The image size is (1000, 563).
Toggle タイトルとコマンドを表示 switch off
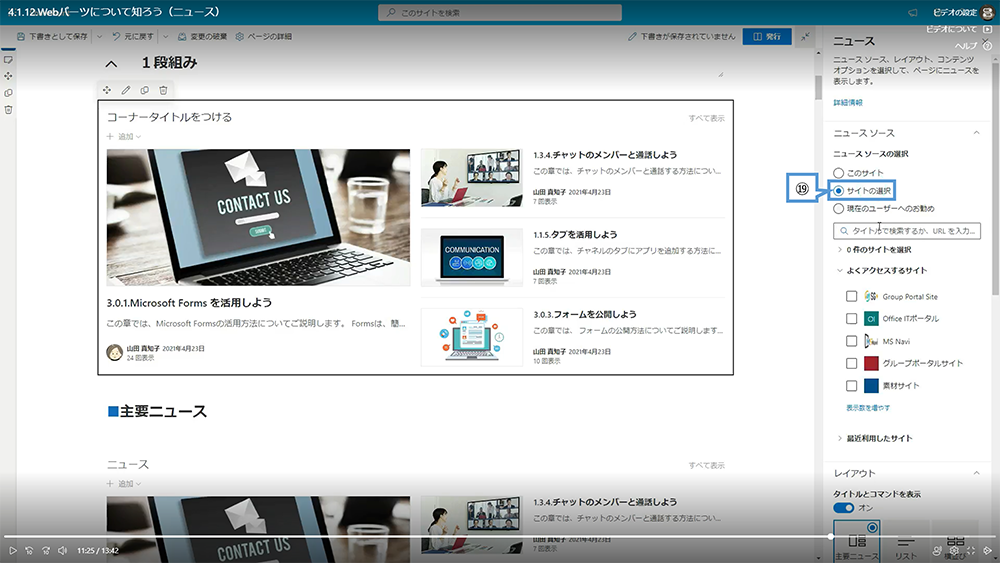click(x=843, y=508)
